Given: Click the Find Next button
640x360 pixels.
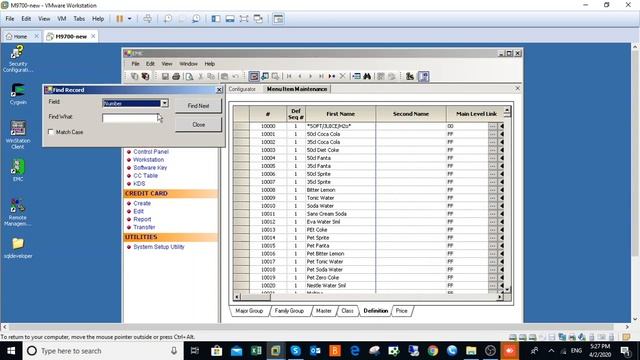Looking at the screenshot, I should click(x=198, y=106).
